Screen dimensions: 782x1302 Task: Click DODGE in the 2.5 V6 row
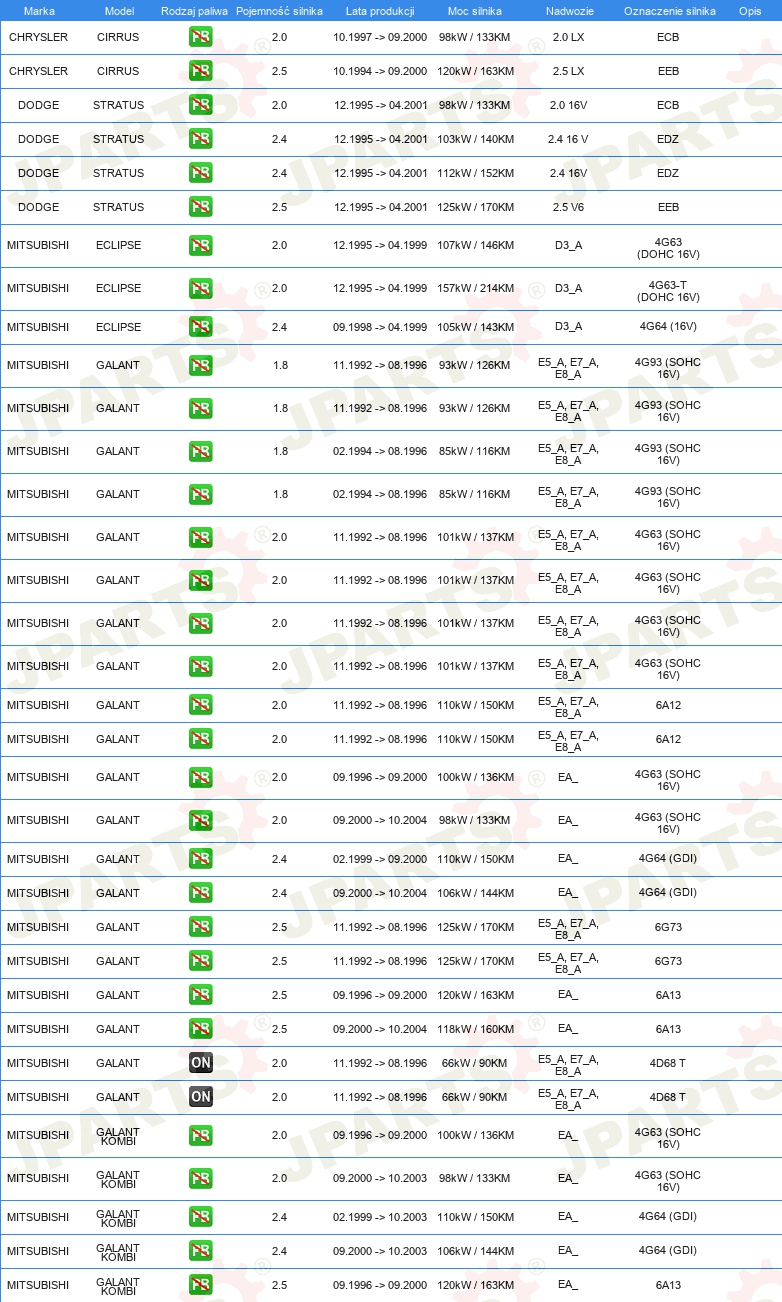pos(38,207)
